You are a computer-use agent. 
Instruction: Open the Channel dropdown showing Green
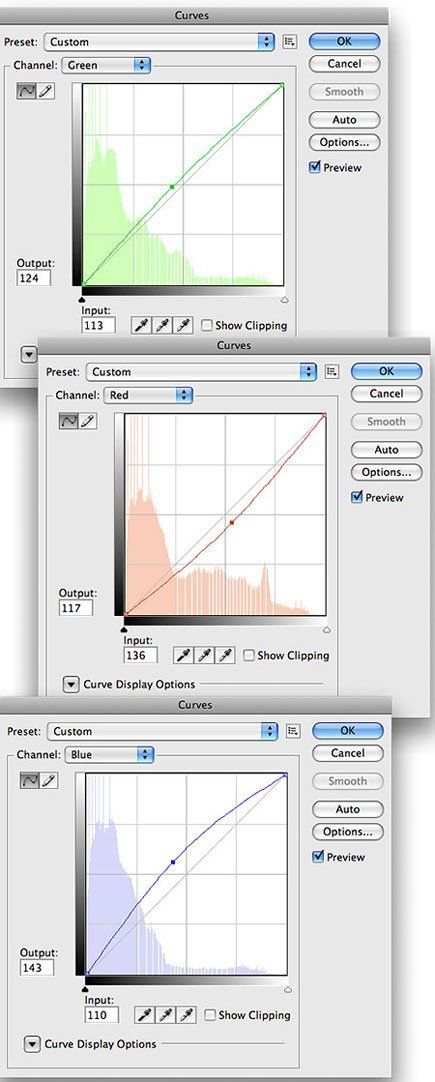click(106, 66)
